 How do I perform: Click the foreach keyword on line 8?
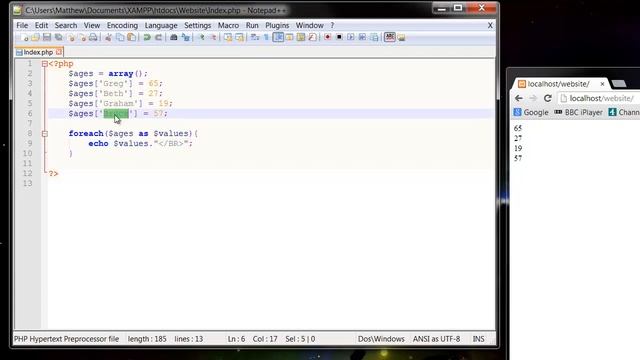[86, 133]
